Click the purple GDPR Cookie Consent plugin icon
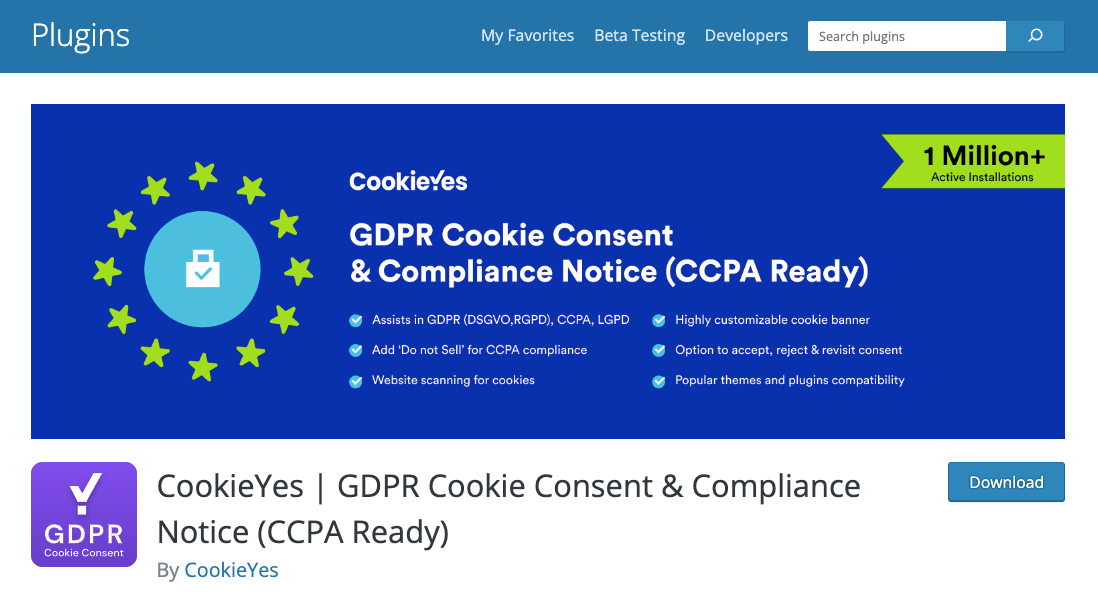The height and width of the screenshot is (607, 1098). 84,515
